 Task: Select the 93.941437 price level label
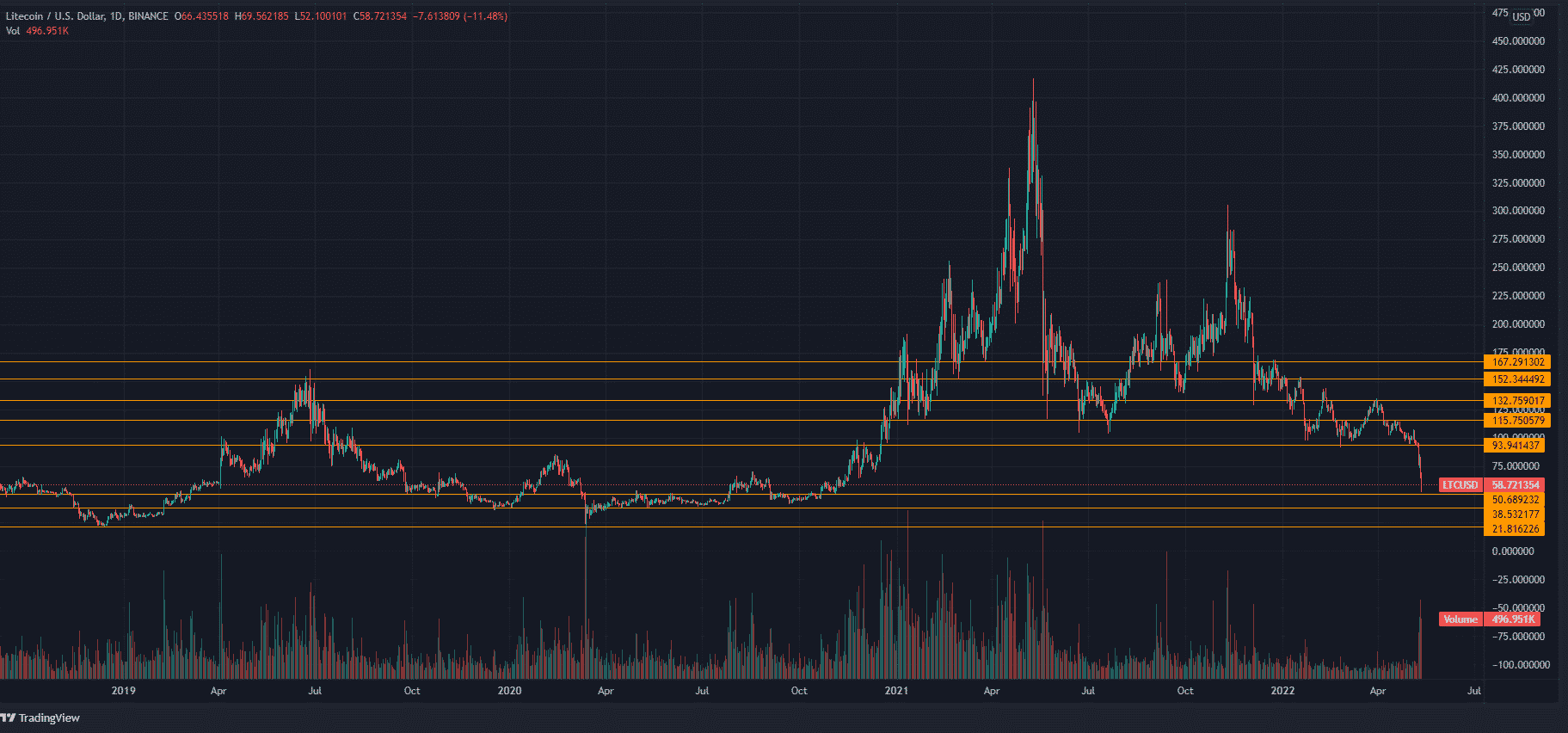click(x=1515, y=446)
